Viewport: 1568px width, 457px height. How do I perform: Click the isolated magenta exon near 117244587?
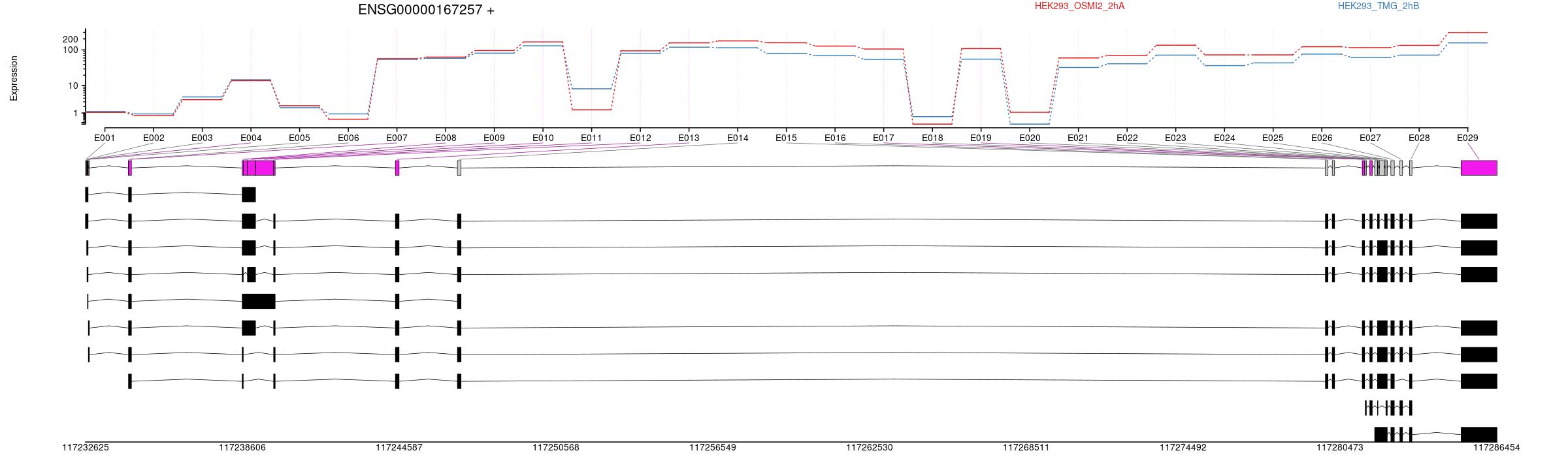tap(397, 168)
